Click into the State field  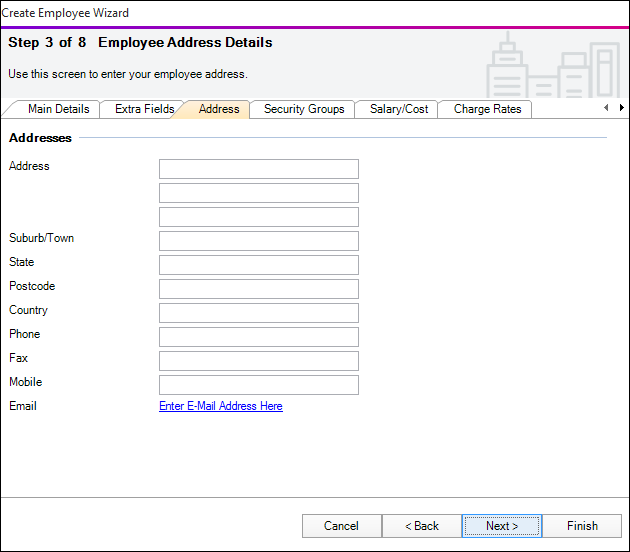pos(258,265)
